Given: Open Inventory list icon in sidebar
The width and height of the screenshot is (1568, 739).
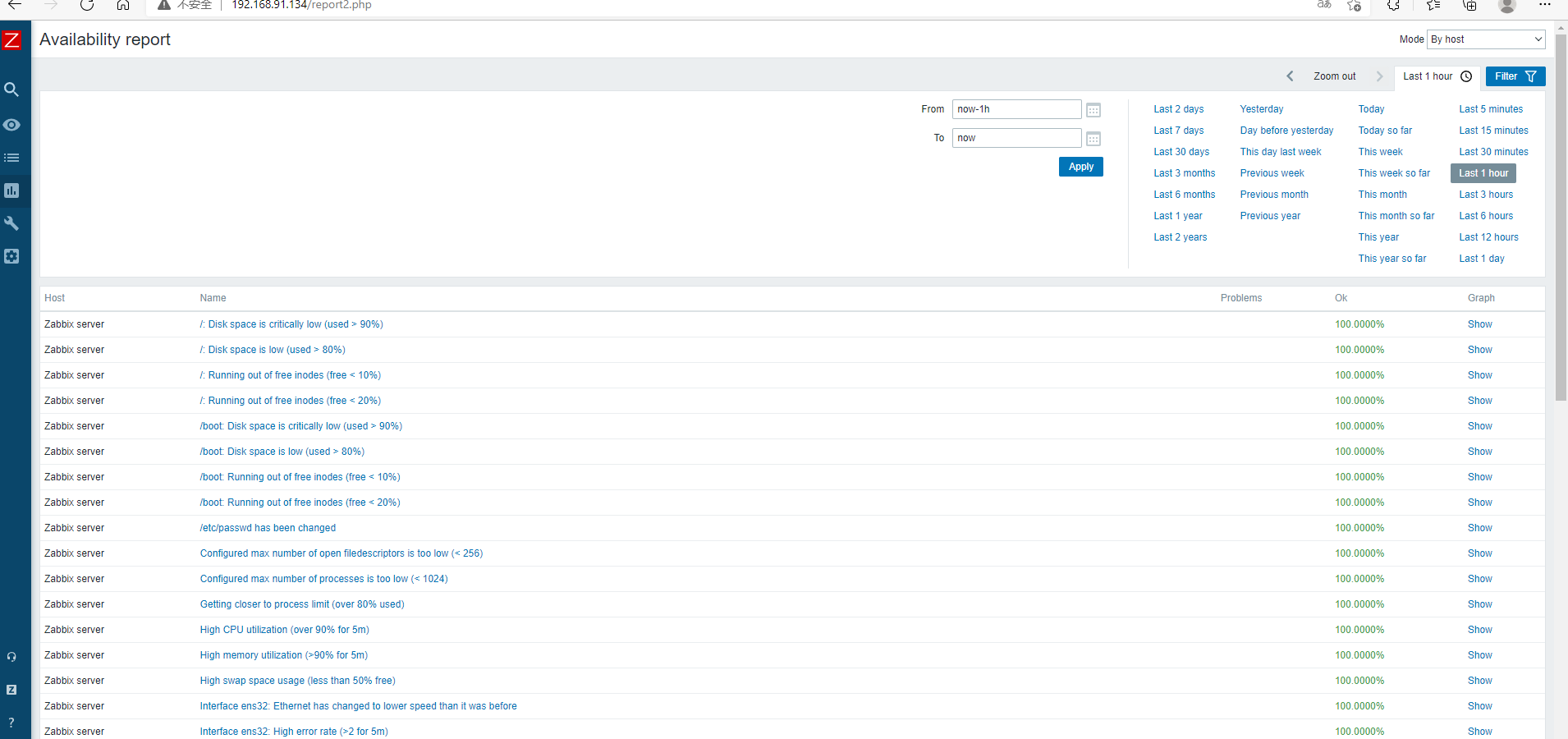Looking at the screenshot, I should [x=11, y=158].
